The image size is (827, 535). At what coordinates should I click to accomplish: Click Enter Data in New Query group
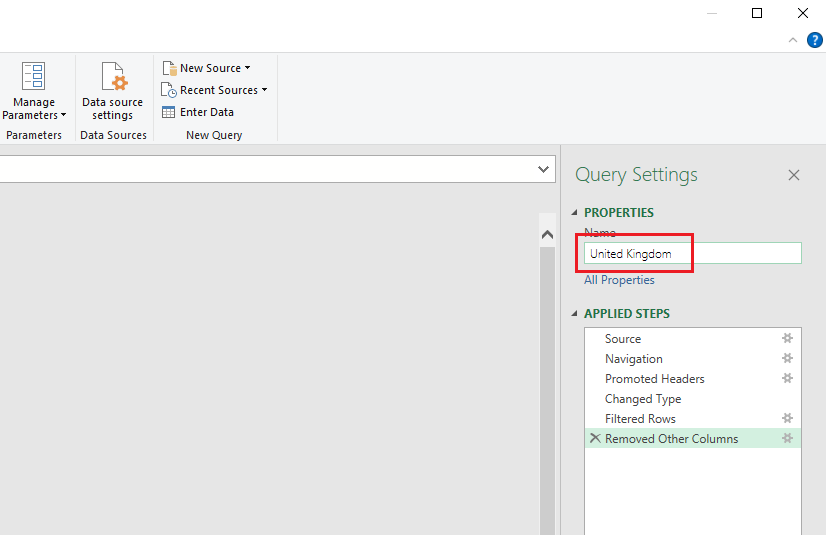pos(198,112)
